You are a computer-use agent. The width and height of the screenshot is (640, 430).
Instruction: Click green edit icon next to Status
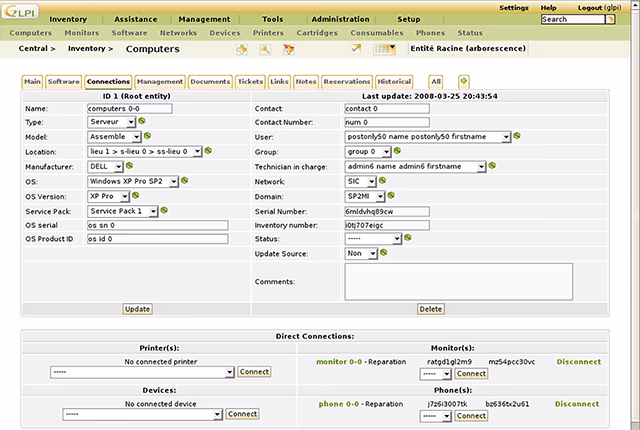(407, 237)
